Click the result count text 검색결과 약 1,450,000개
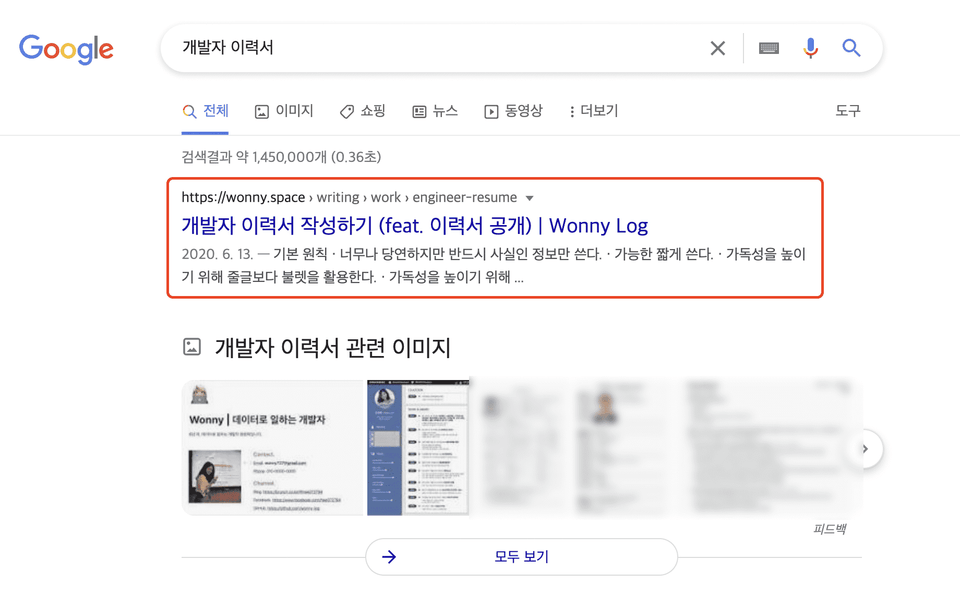This screenshot has width=960, height=591. pos(281,157)
